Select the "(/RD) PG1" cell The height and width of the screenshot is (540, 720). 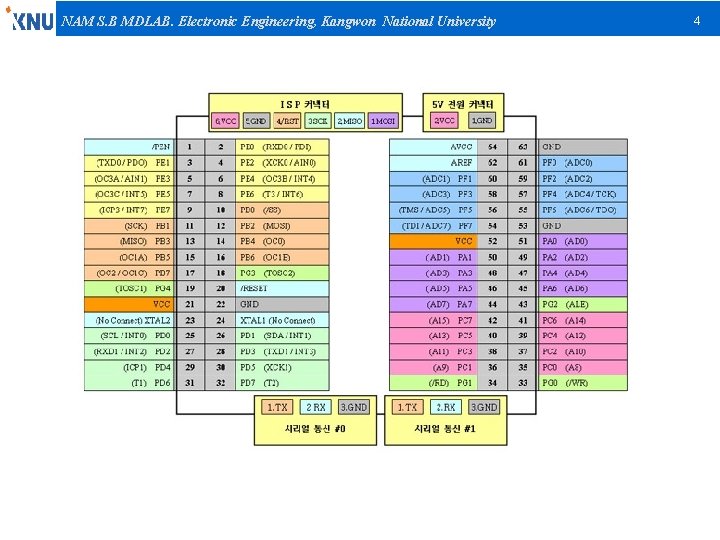coord(433,383)
